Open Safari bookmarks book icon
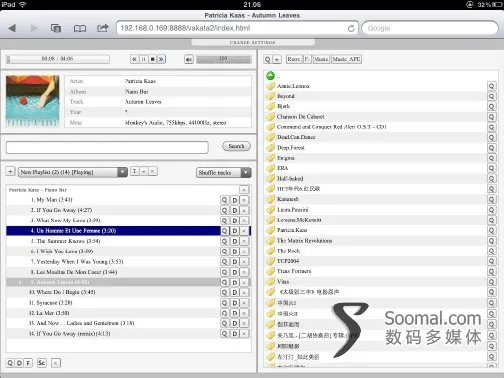This screenshot has height=378, width=504. [x=80, y=29]
